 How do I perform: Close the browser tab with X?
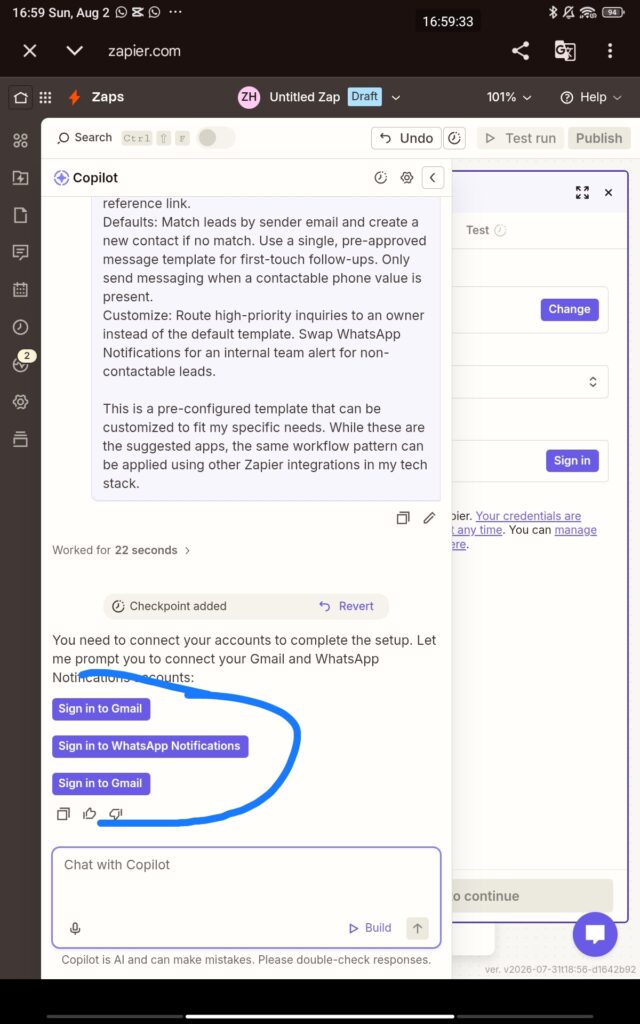click(30, 51)
